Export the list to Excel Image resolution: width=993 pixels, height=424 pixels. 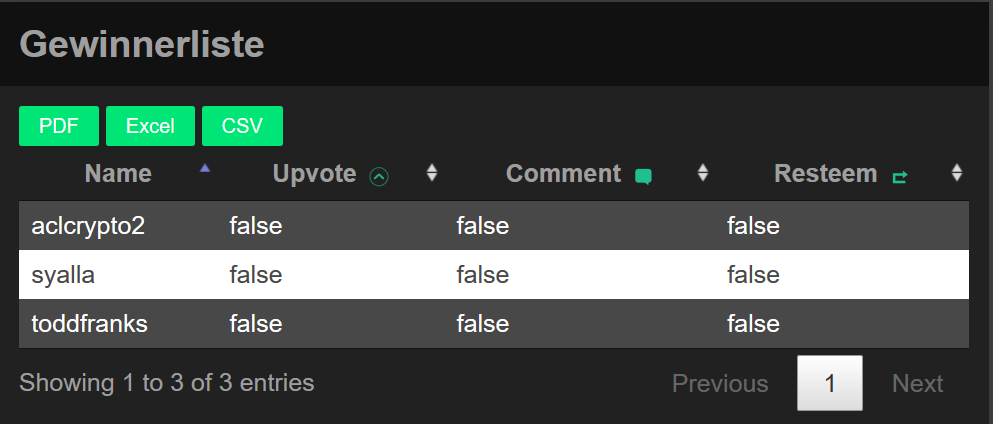coord(150,126)
